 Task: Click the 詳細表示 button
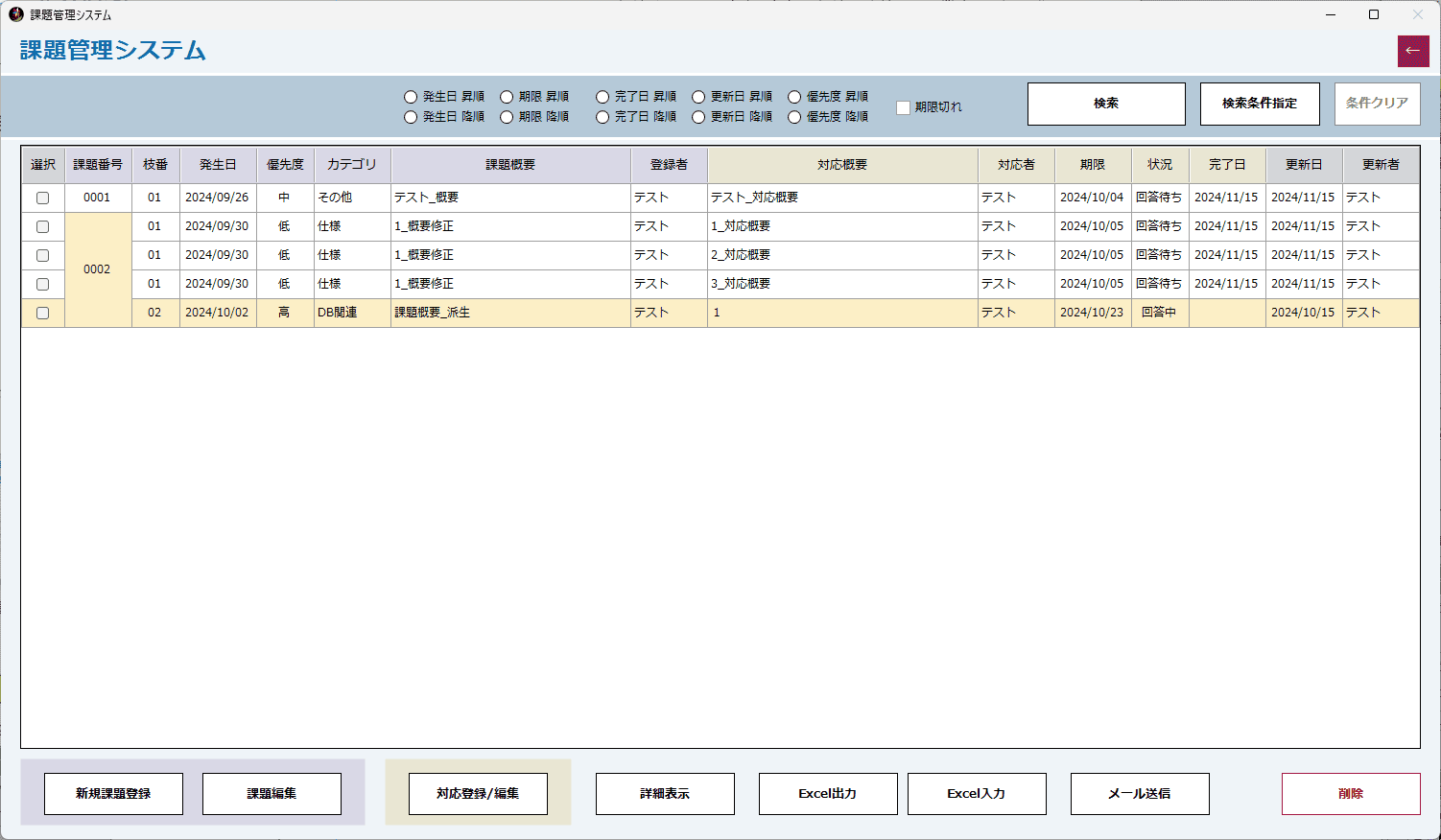point(665,794)
